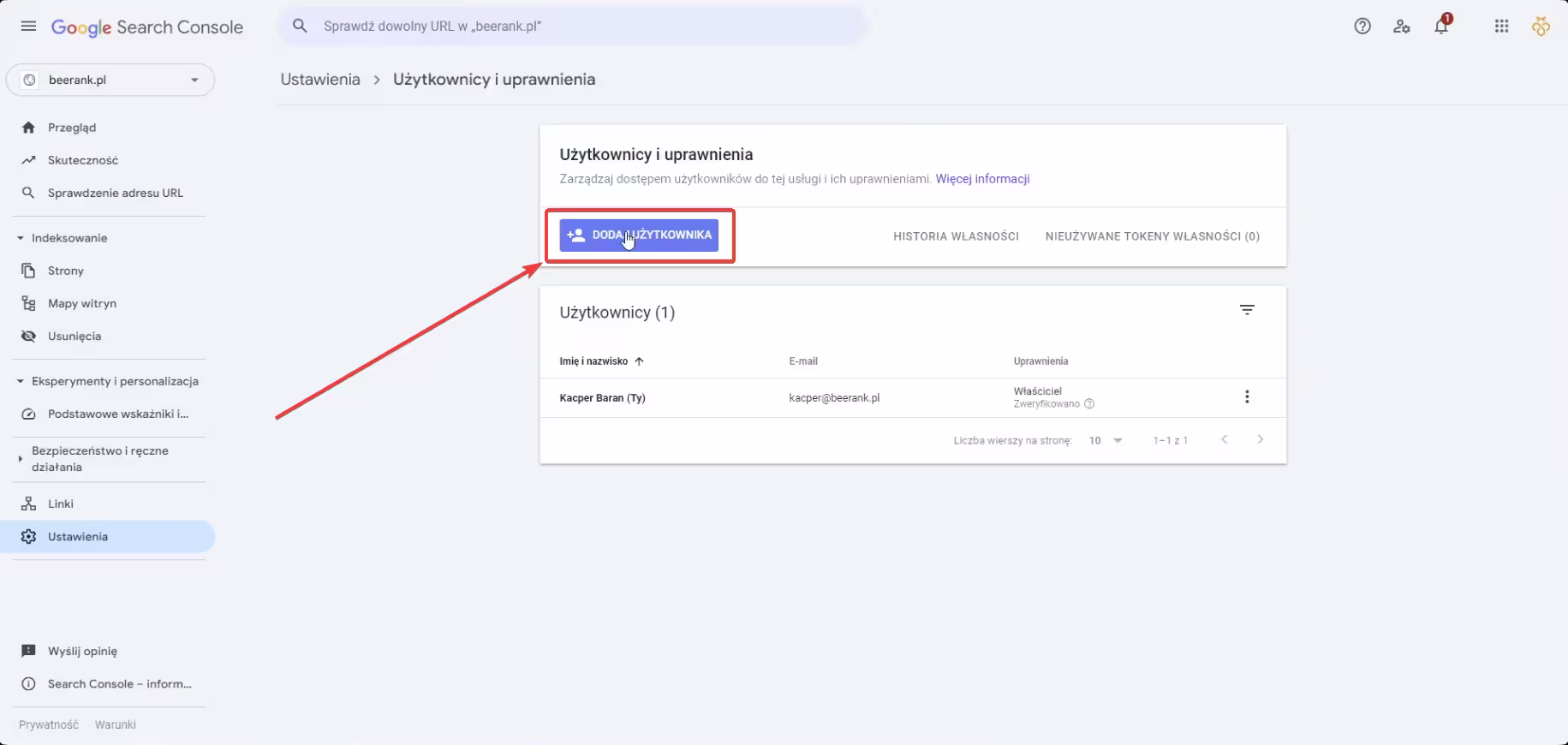Open the Więcej informacji link
The image size is (1568, 745).
click(x=982, y=179)
